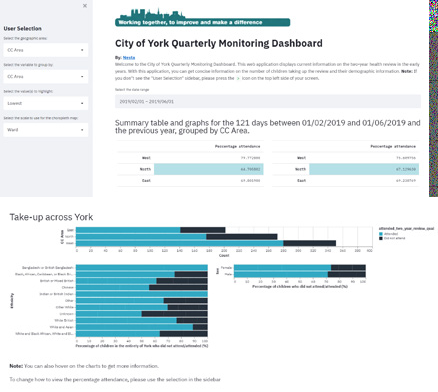Click the East row in the right summary table
This screenshot has height=392, width=438.
click(345, 180)
